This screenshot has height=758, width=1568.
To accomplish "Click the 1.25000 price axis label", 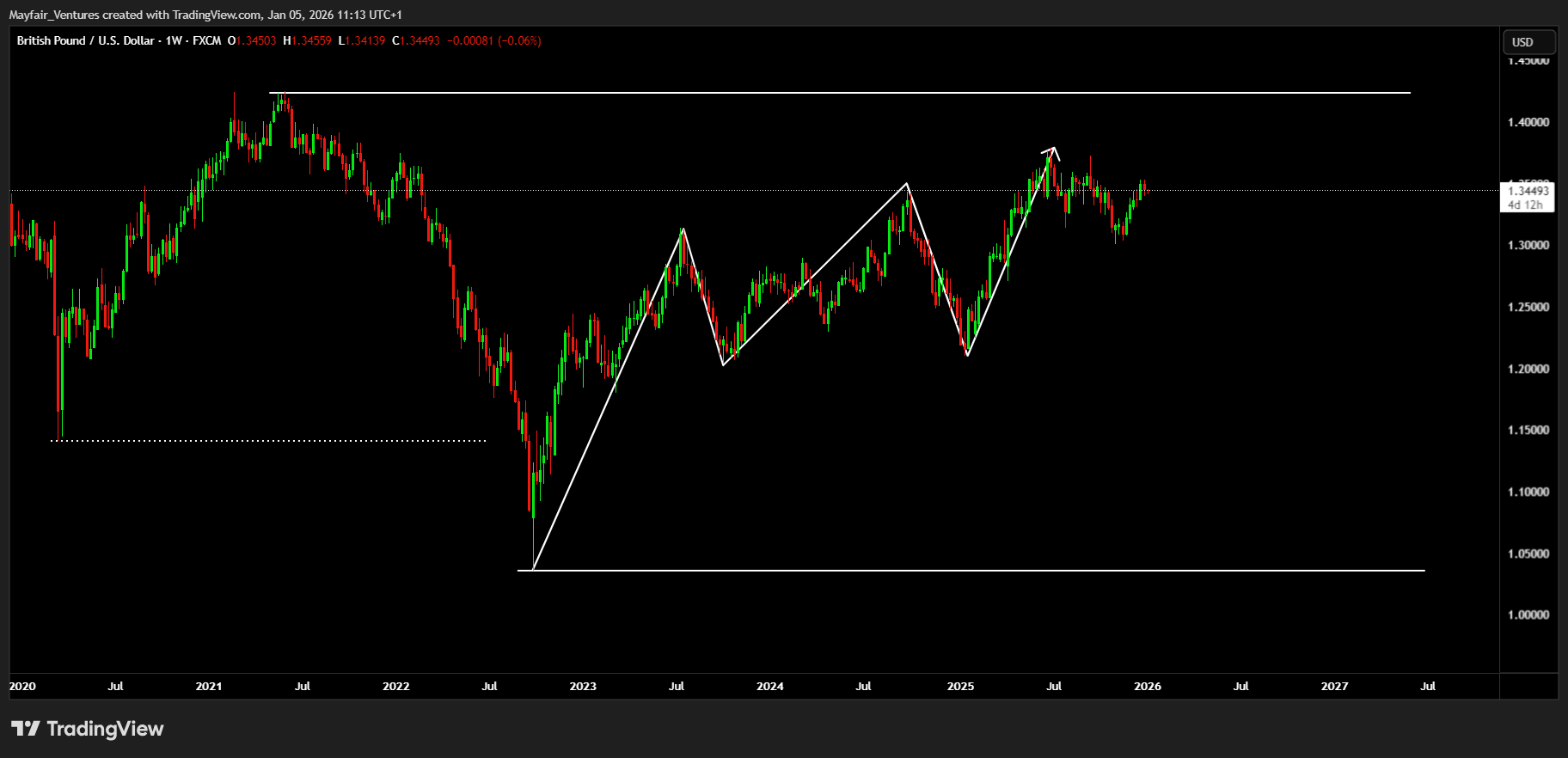I will click(1528, 307).
